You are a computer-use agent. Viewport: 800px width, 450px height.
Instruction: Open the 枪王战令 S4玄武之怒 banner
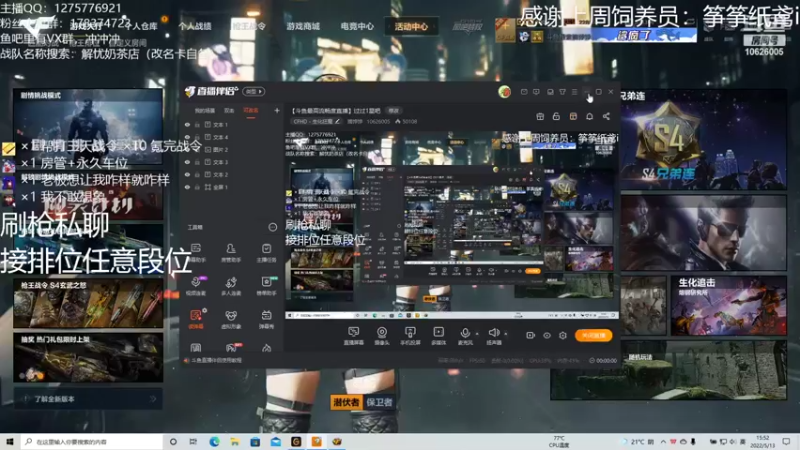coord(89,304)
